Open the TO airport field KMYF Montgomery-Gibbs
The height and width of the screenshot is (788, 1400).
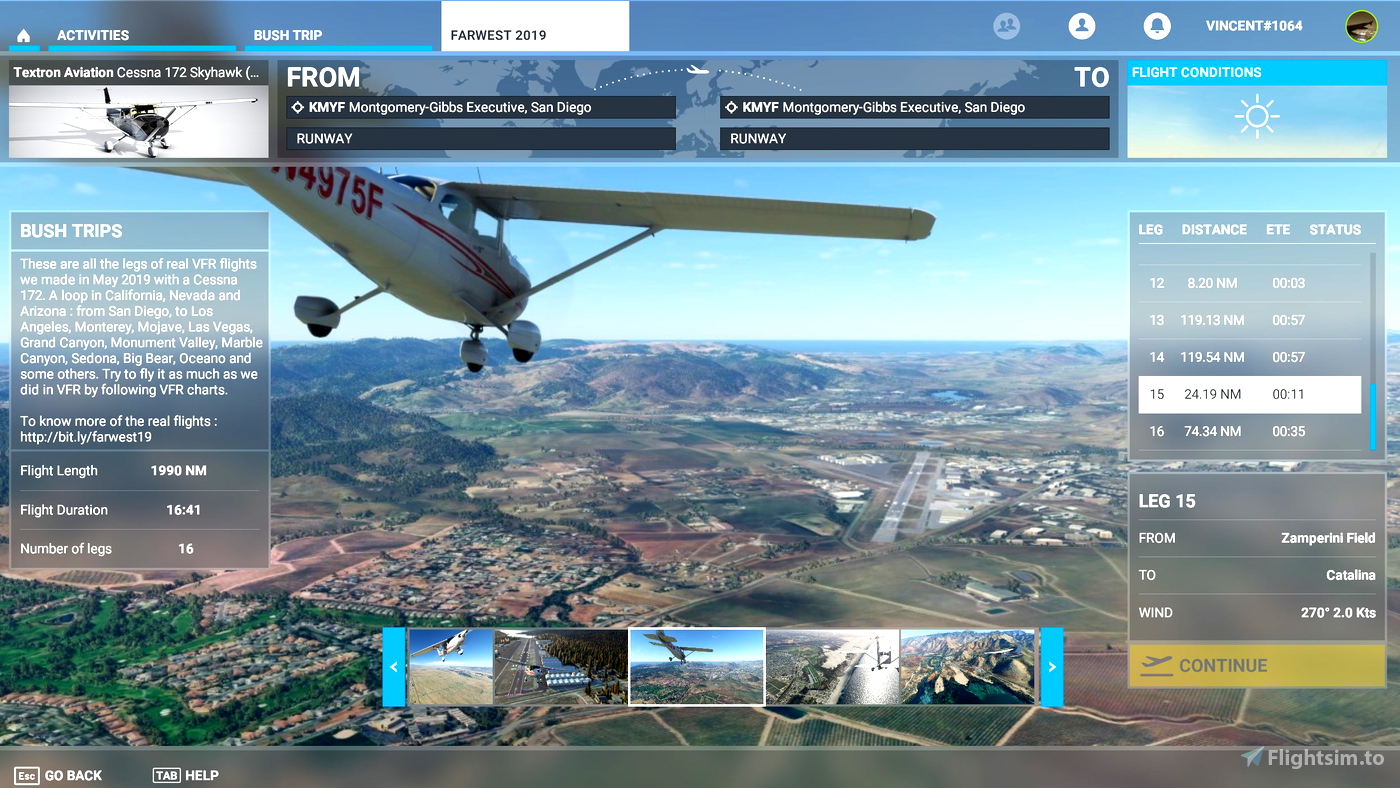click(914, 107)
